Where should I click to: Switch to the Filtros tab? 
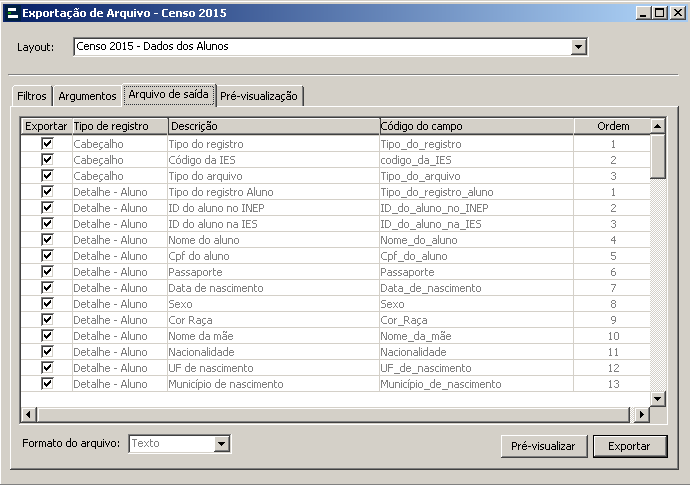point(32,96)
